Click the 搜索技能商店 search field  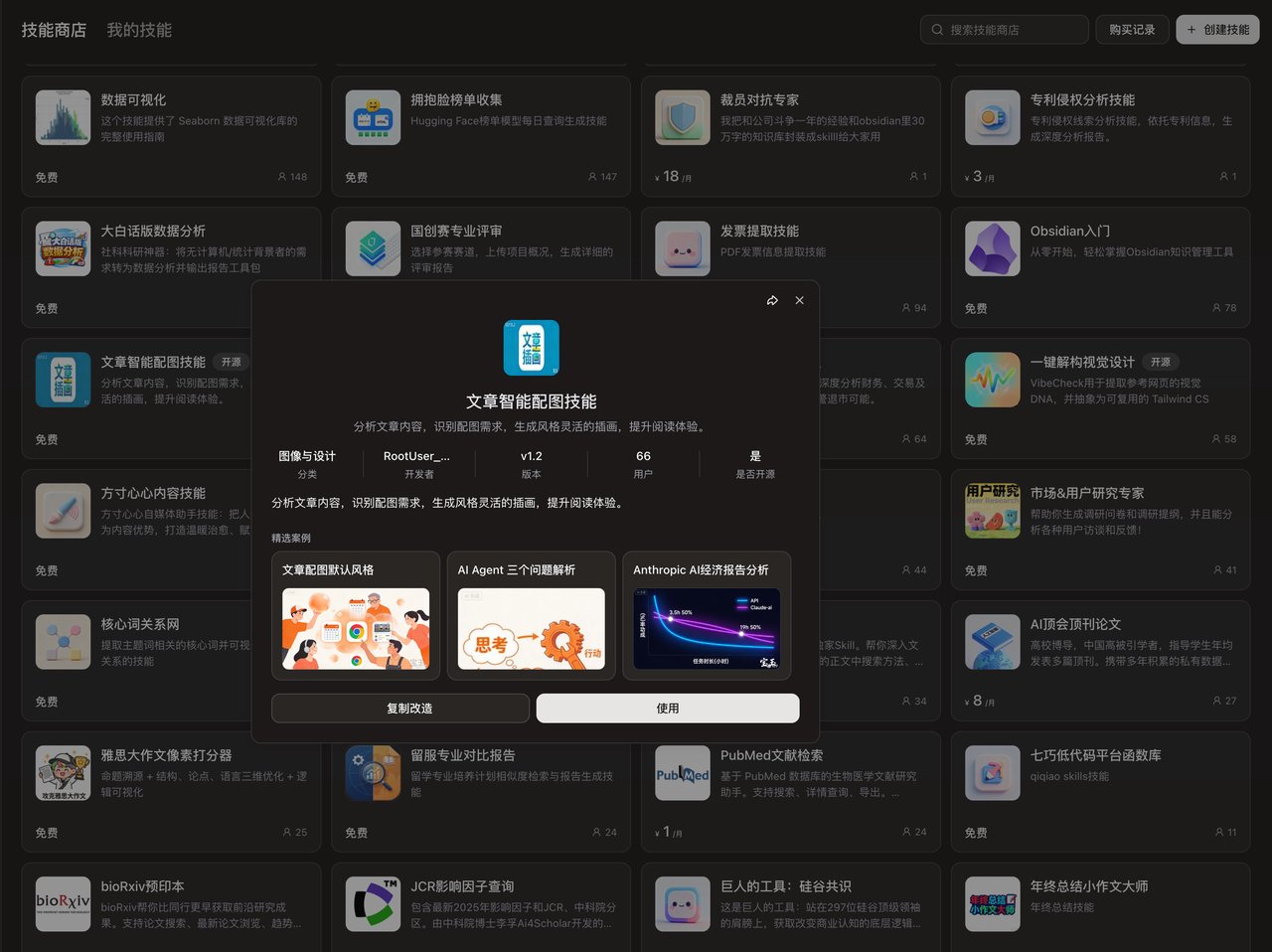point(1004,29)
